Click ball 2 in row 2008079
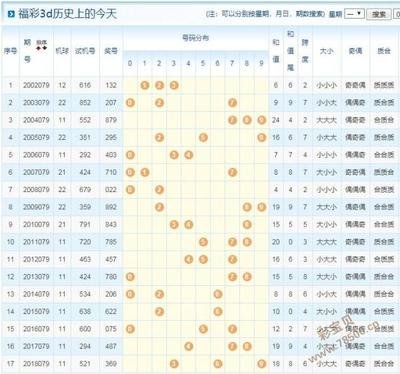The width and height of the screenshot is (400, 374). [159, 190]
